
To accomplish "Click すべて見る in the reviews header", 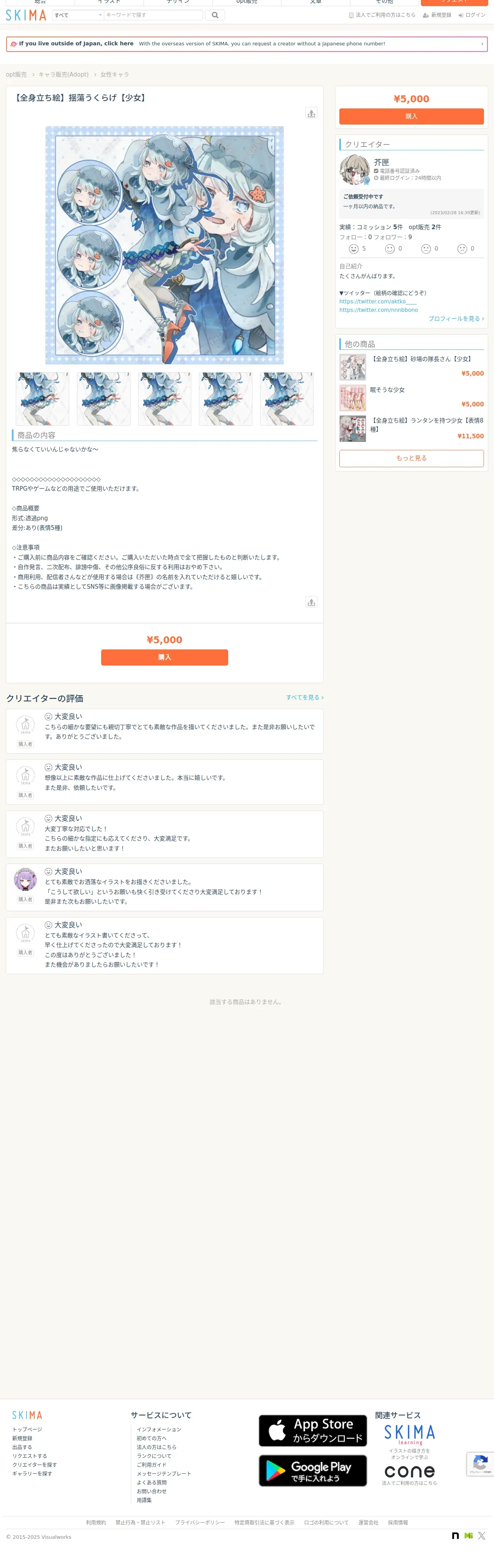I will coord(305,697).
